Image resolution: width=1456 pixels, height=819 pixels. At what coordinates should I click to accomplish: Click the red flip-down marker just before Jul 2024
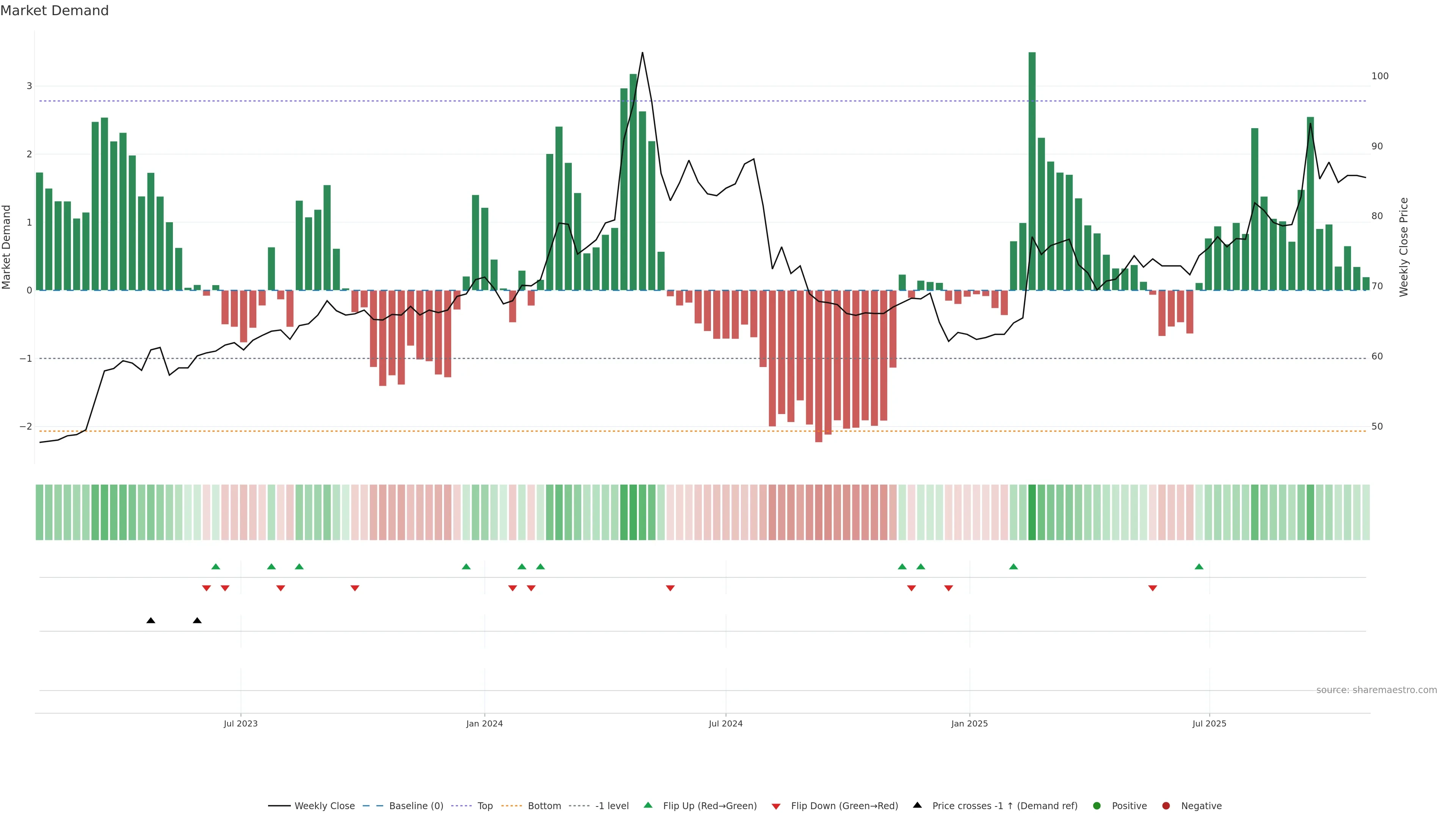670,588
